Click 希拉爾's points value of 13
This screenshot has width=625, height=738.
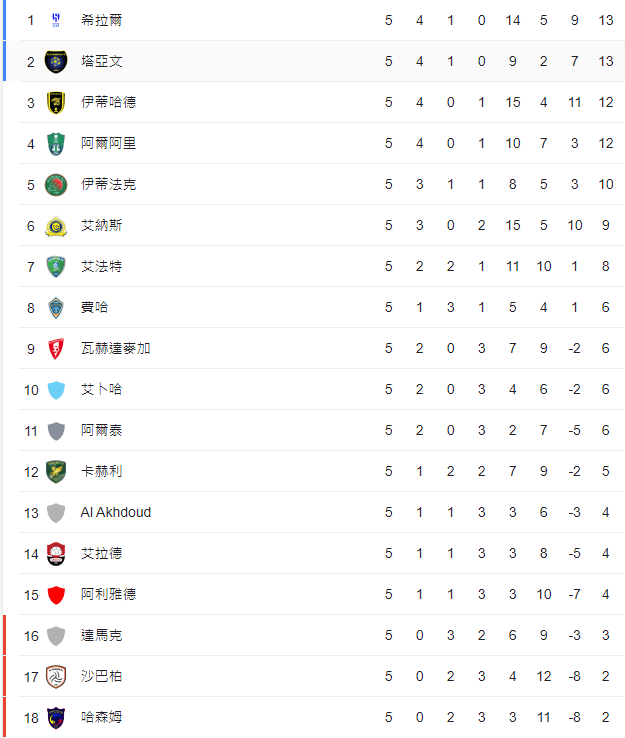point(606,20)
